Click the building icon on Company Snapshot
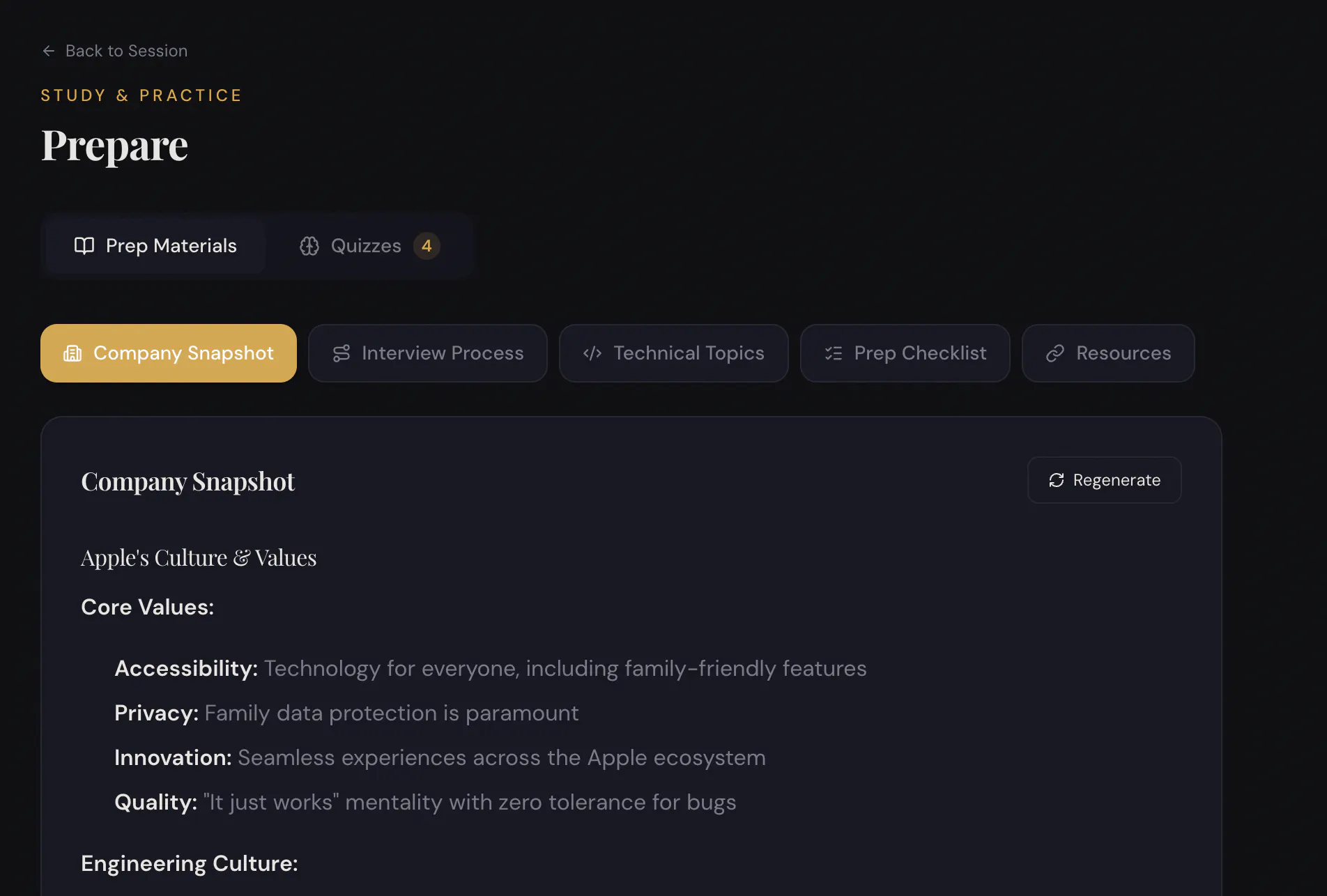The image size is (1327, 896). coord(72,353)
